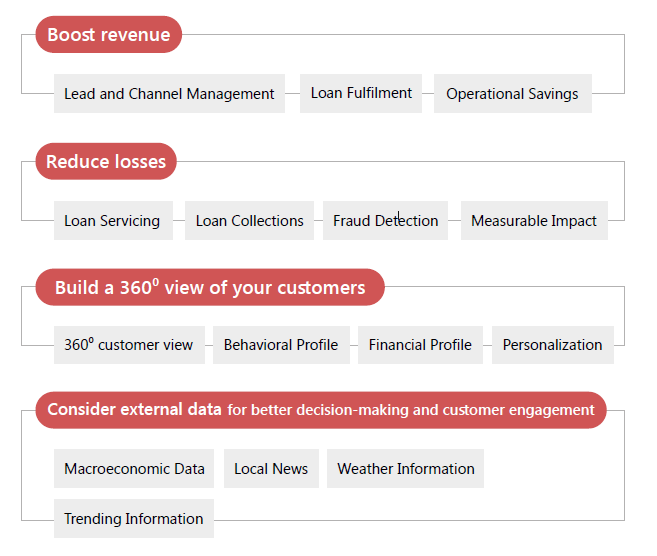Image resolution: width=657 pixels, height=556 pixels.
Task: Click Consider external data heading
Action: 321,410
